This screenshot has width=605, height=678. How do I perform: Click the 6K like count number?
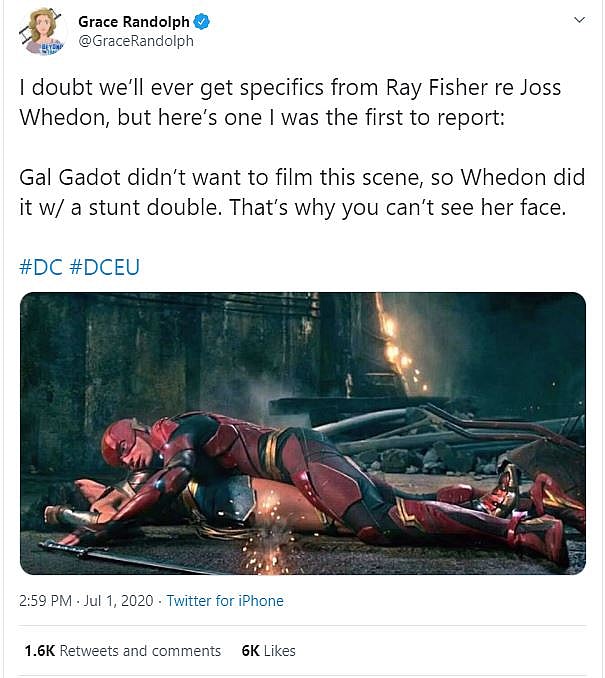(250, 650)
